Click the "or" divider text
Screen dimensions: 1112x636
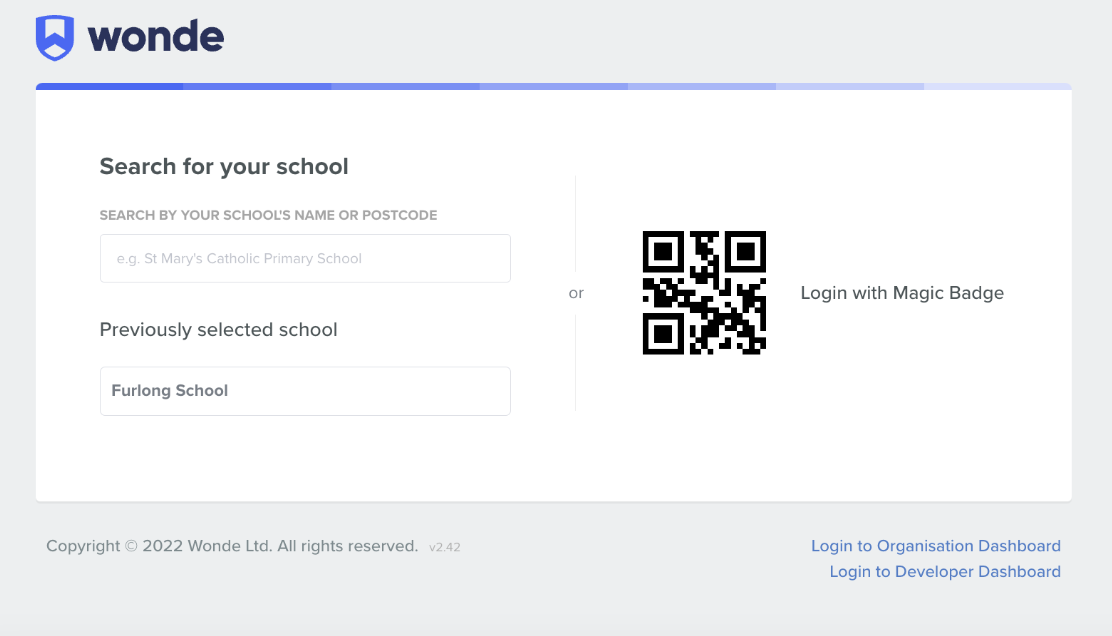[x=576, y=294]
